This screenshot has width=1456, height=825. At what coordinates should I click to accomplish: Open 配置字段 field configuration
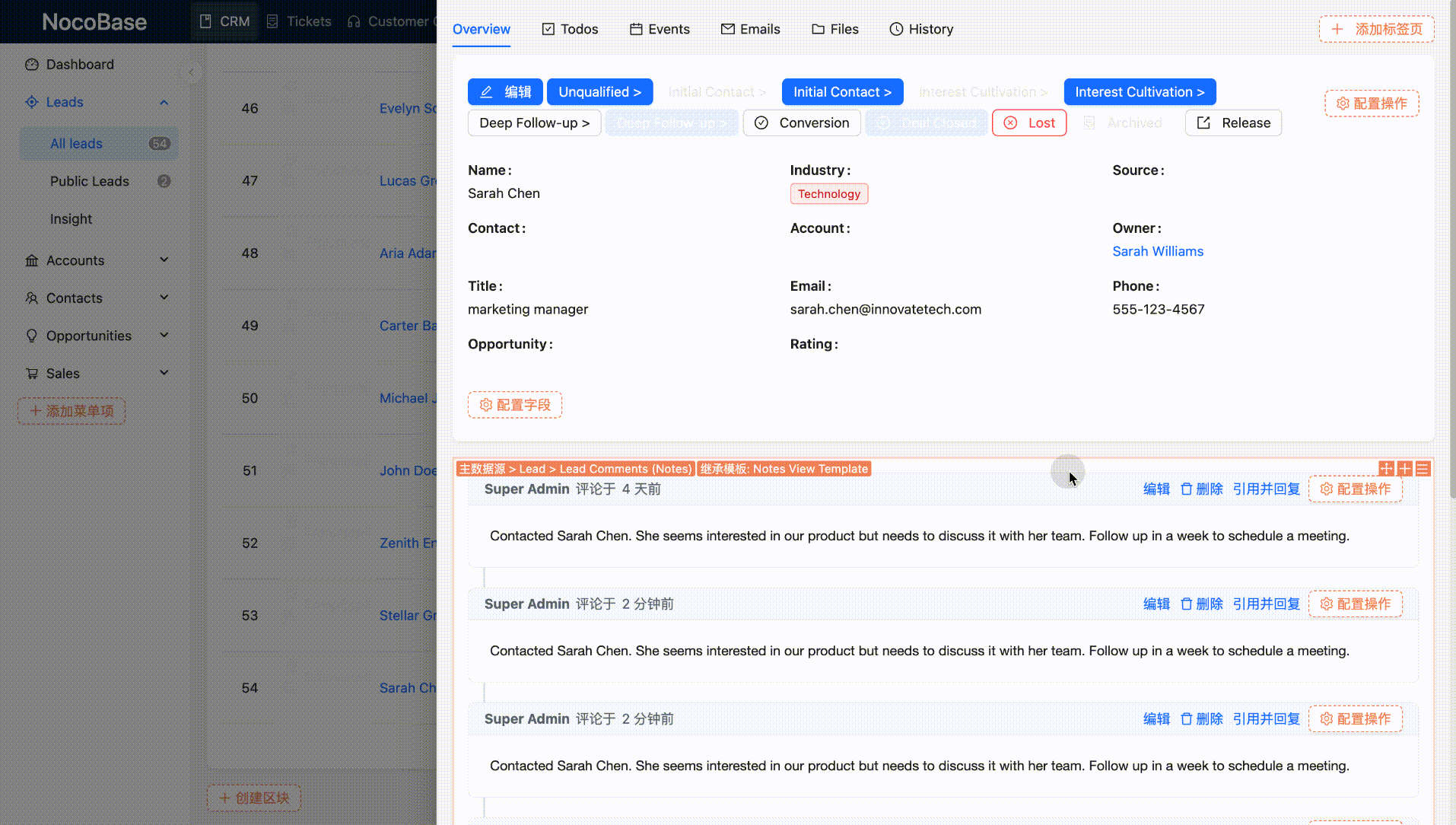click(x=514, y=404)
